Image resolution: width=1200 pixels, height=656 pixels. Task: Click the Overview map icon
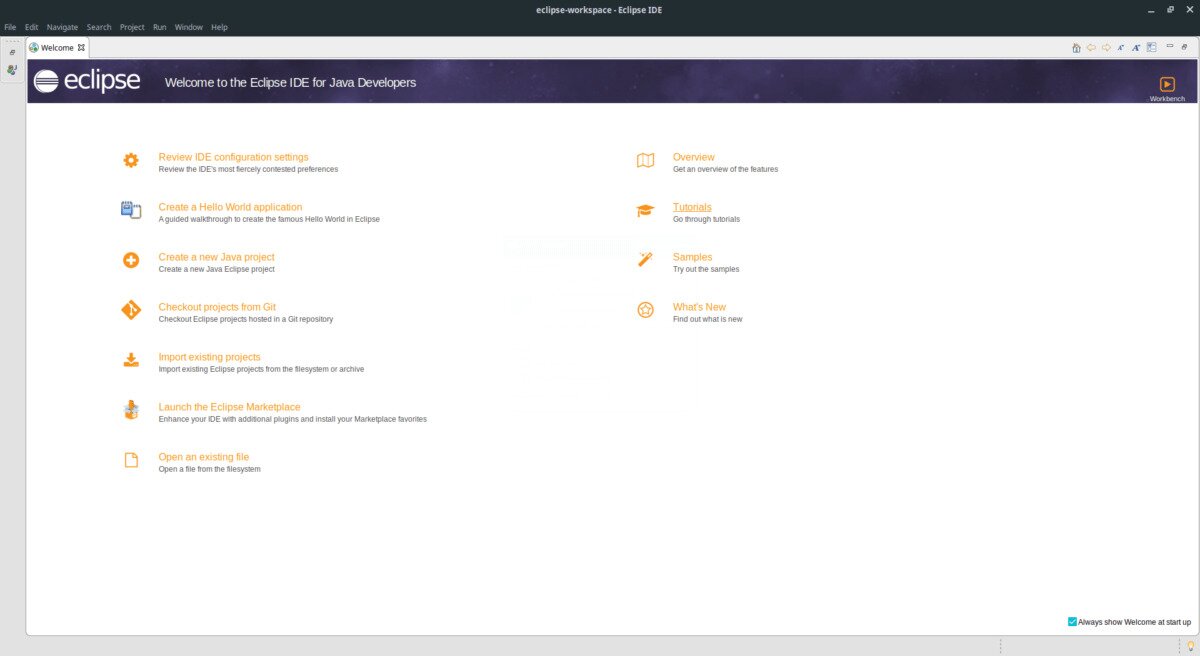(x=646, y=160)
